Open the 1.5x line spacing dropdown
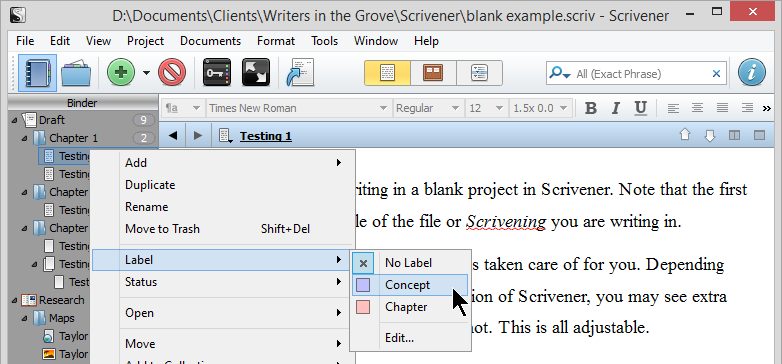This screenshot has width=782, height=364. click(x=540, y=108)
